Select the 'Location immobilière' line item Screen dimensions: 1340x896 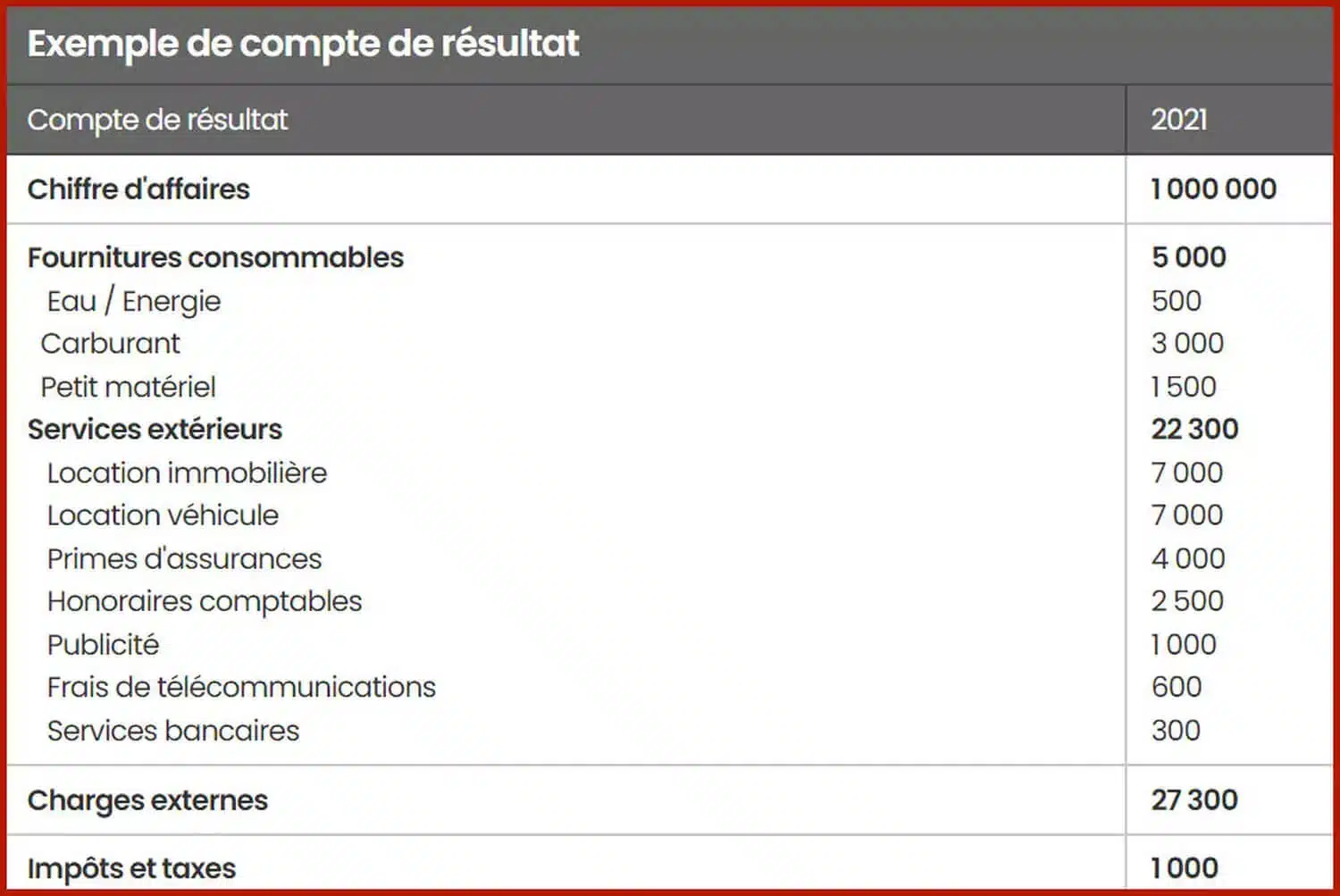click(x=187, y=473)
